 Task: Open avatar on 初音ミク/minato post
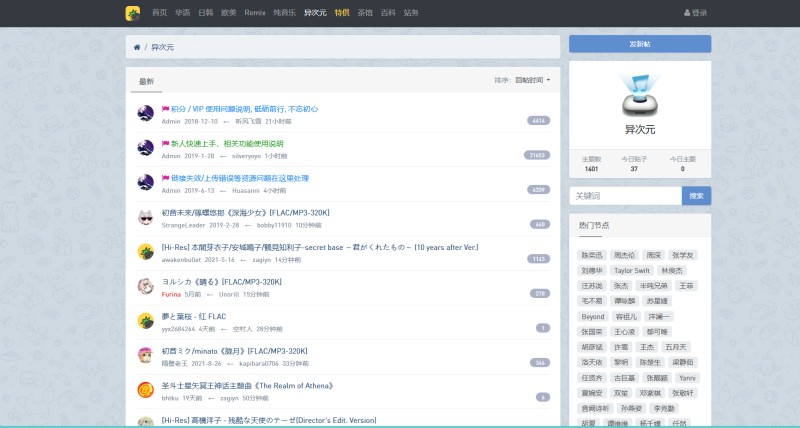pyautogui.click(x=145, y=356)
